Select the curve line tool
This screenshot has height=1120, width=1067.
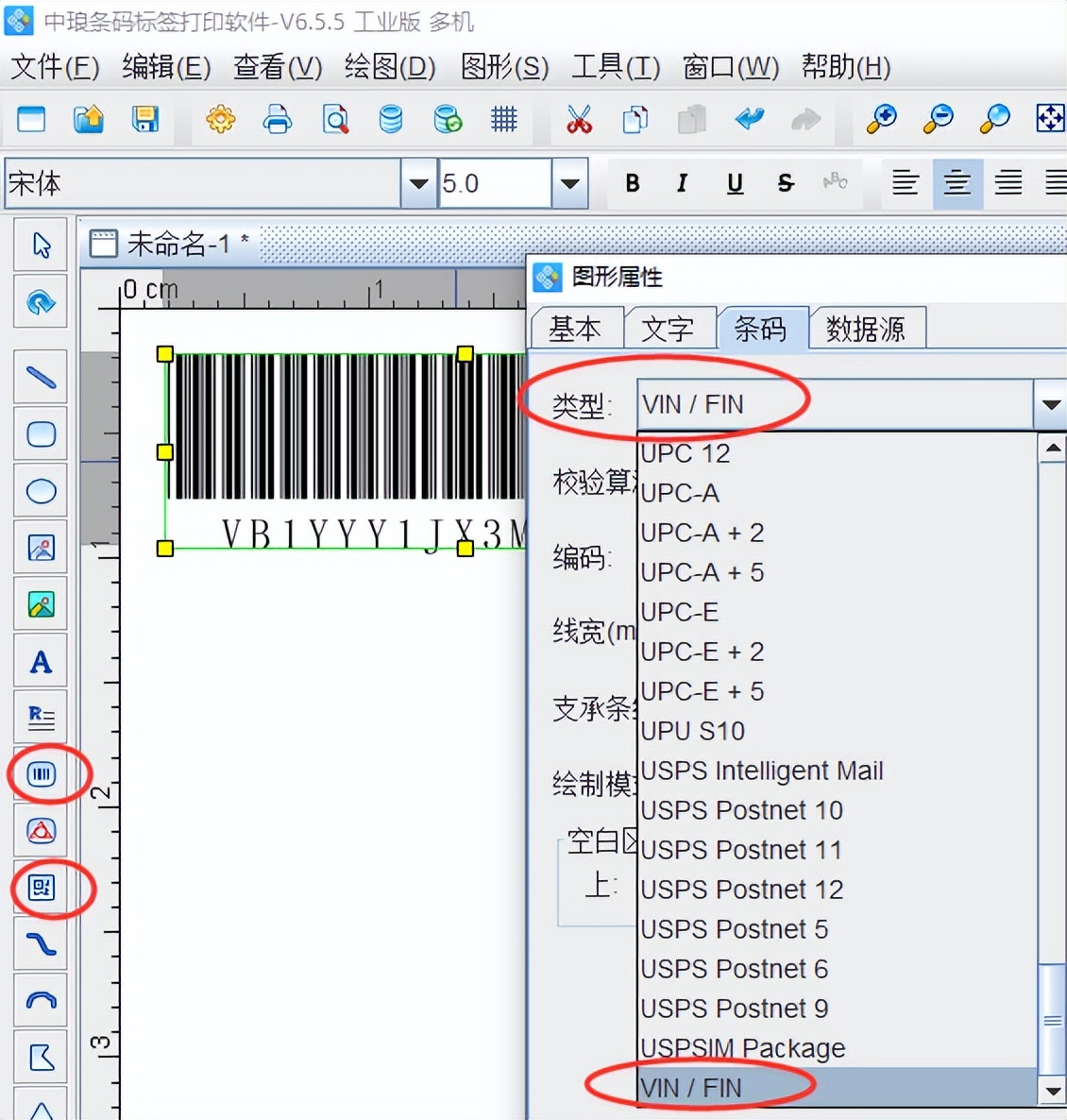point(41,944)
